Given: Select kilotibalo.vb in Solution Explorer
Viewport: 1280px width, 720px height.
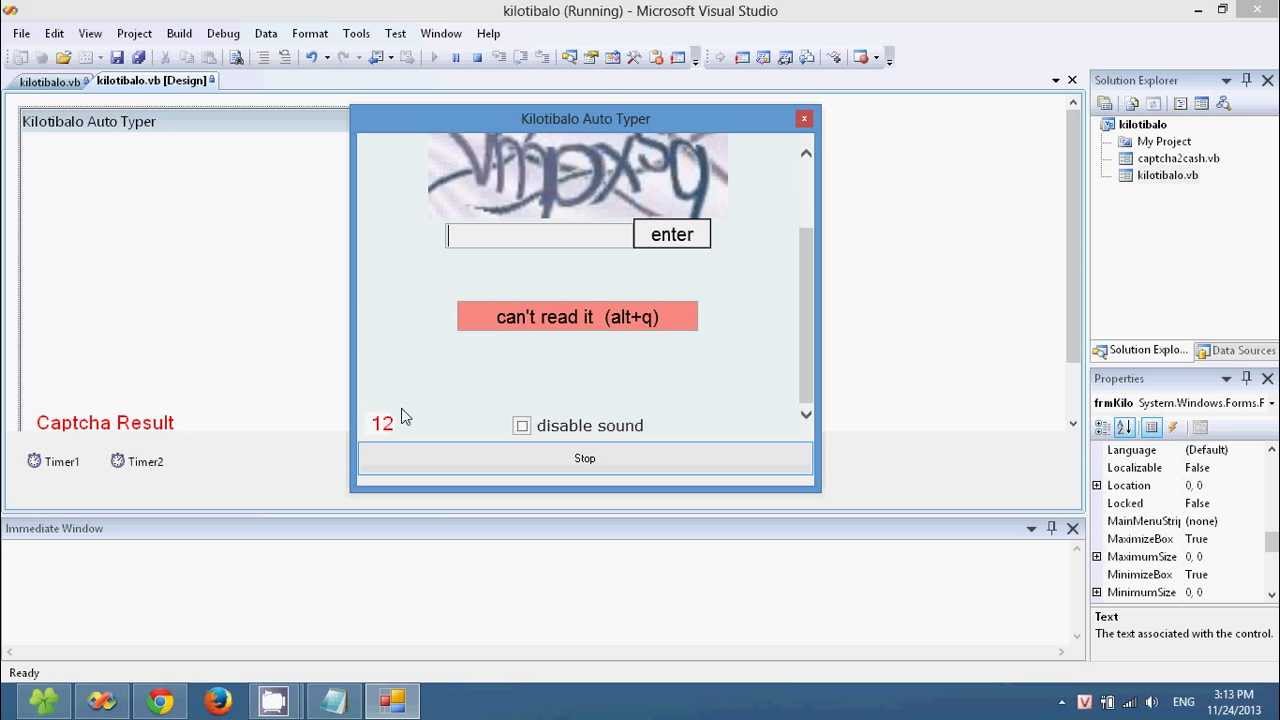Looking at the screenshot, I should coord(1157,175).
